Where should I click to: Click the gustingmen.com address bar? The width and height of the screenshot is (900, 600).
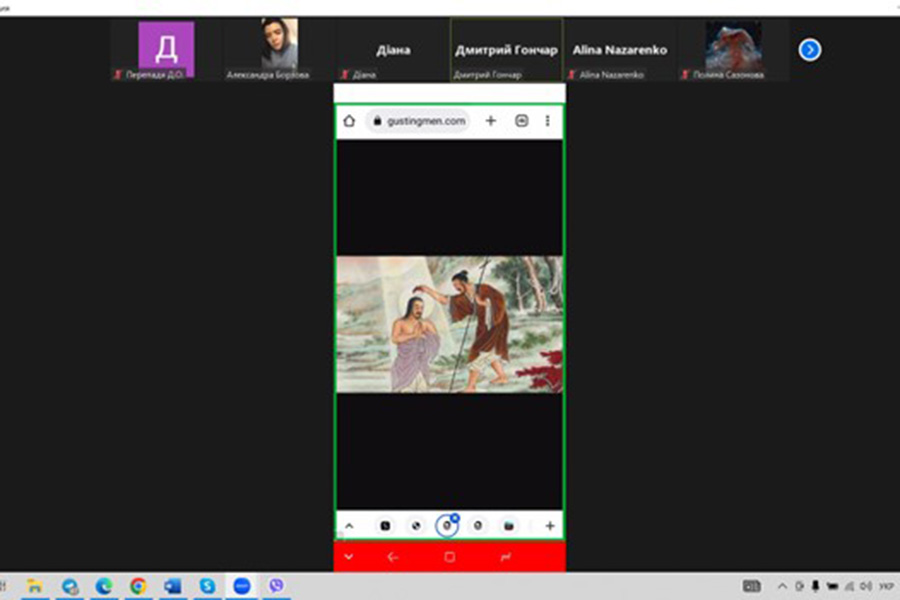[419, 121]
